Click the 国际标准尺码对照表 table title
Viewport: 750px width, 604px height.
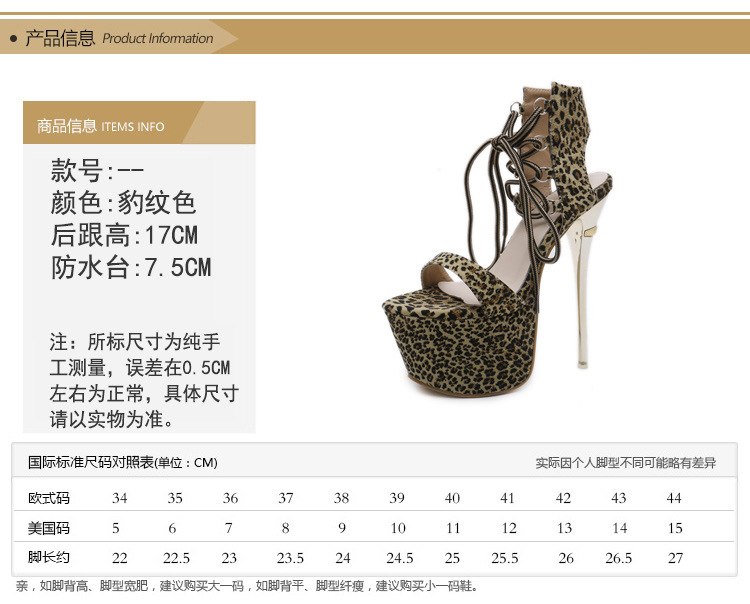122,462
